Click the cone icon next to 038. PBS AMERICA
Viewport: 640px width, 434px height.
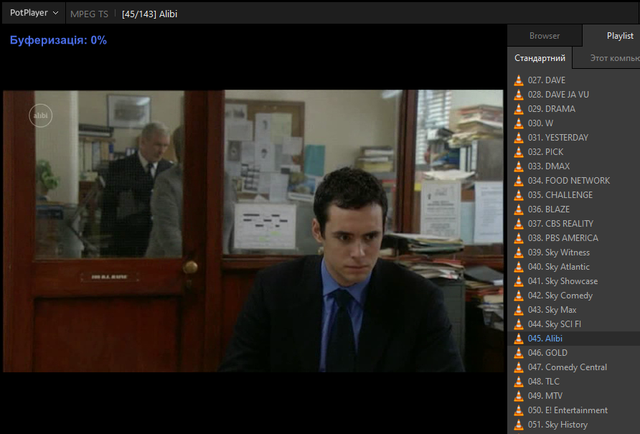pos(518,238)
